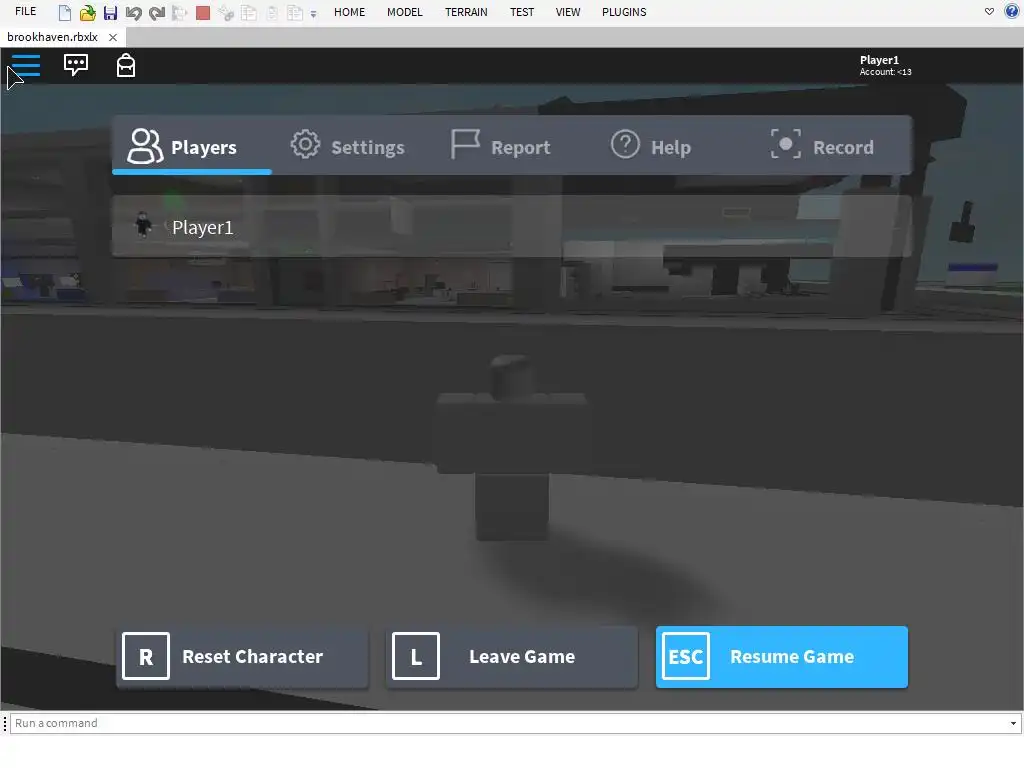Click the Help question mark icon

[x=625, y=144]
